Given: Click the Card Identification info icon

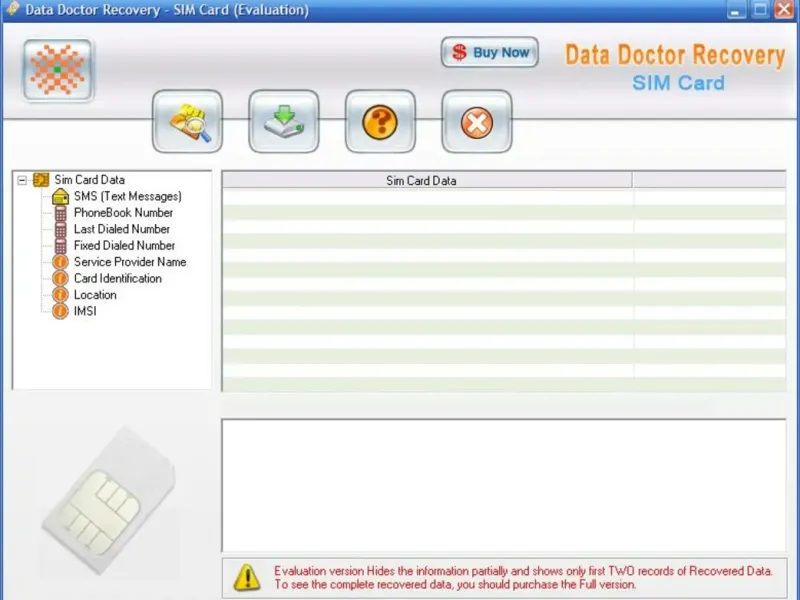Looking at the screenshot, I should 60,278.
